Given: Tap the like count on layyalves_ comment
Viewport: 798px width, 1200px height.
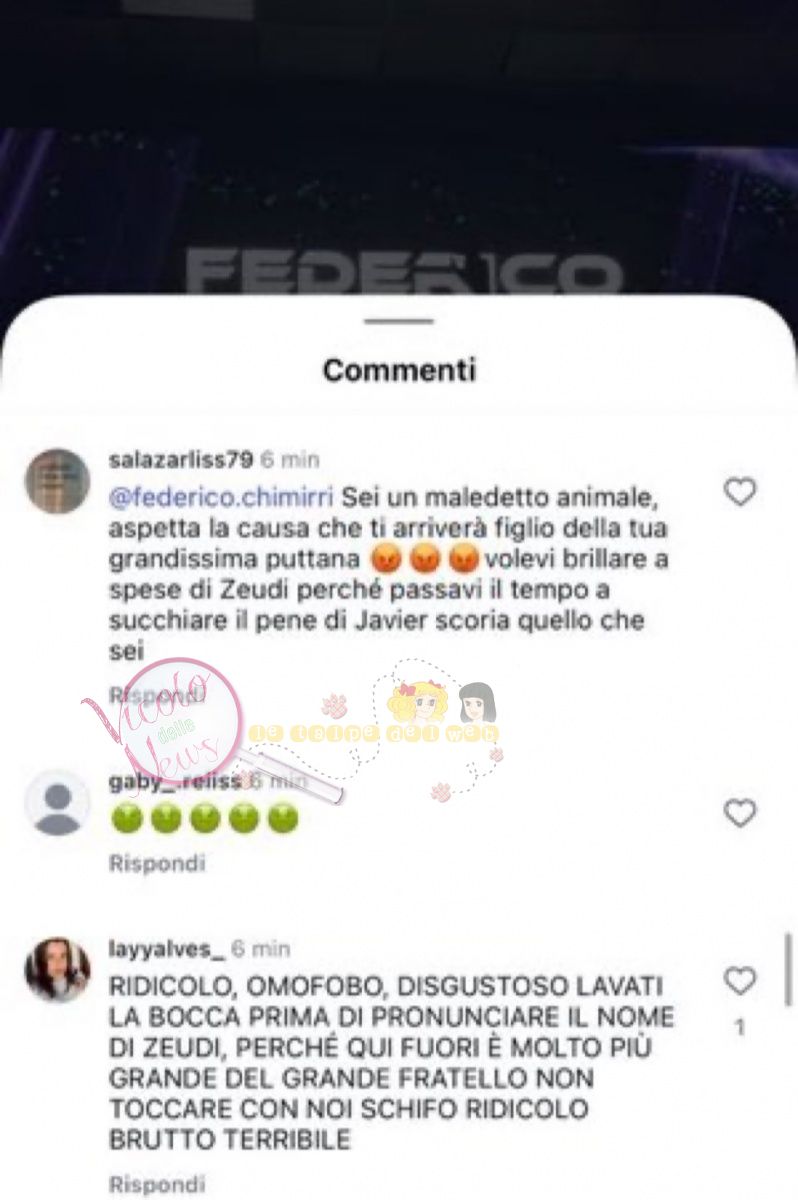Looking at the screenshot, I should pyautogui.click(x=739, y=1027).
